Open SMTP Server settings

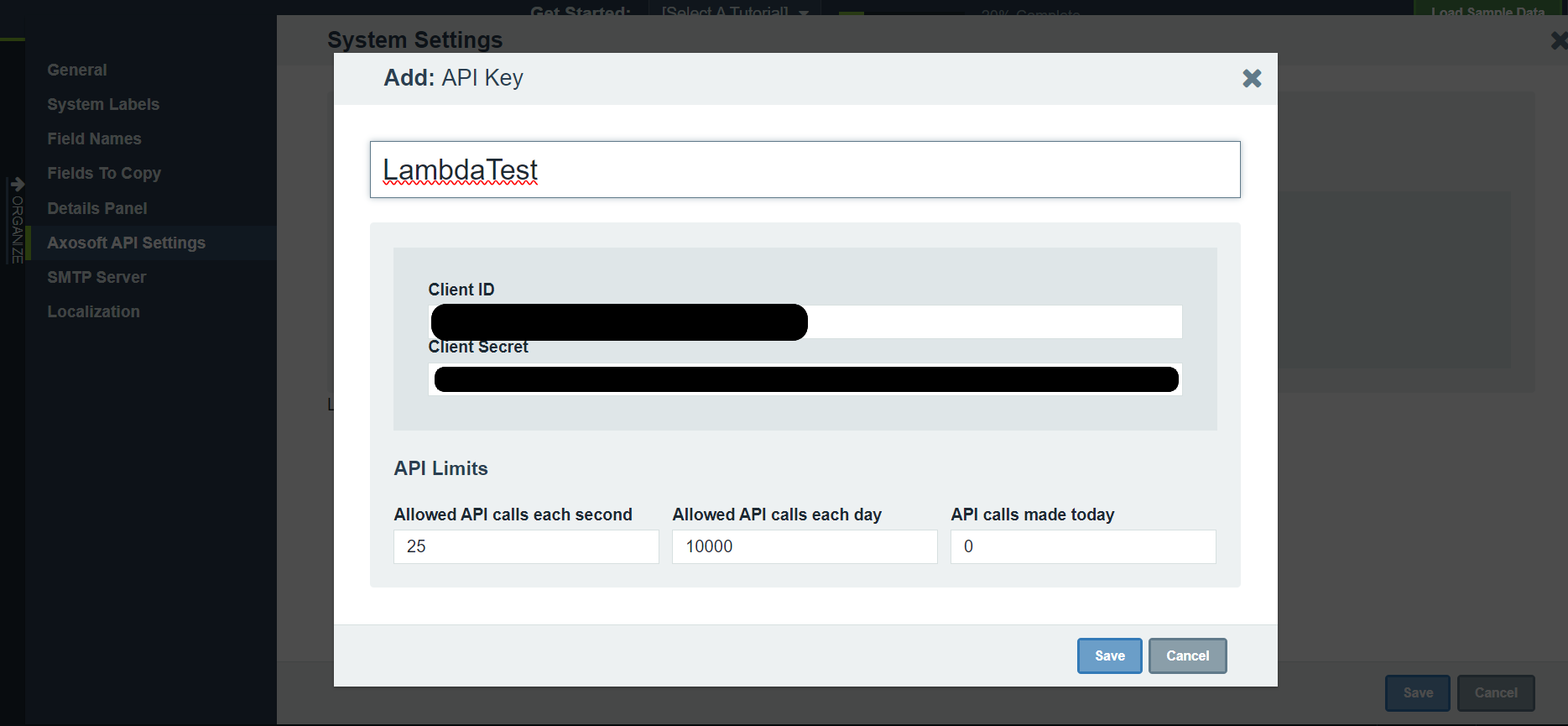(x=96, y=277)
